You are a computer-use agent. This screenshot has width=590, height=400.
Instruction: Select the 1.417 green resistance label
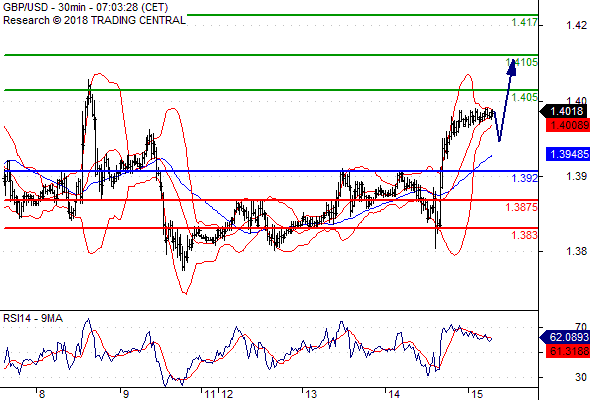click(x=525, y=23)
